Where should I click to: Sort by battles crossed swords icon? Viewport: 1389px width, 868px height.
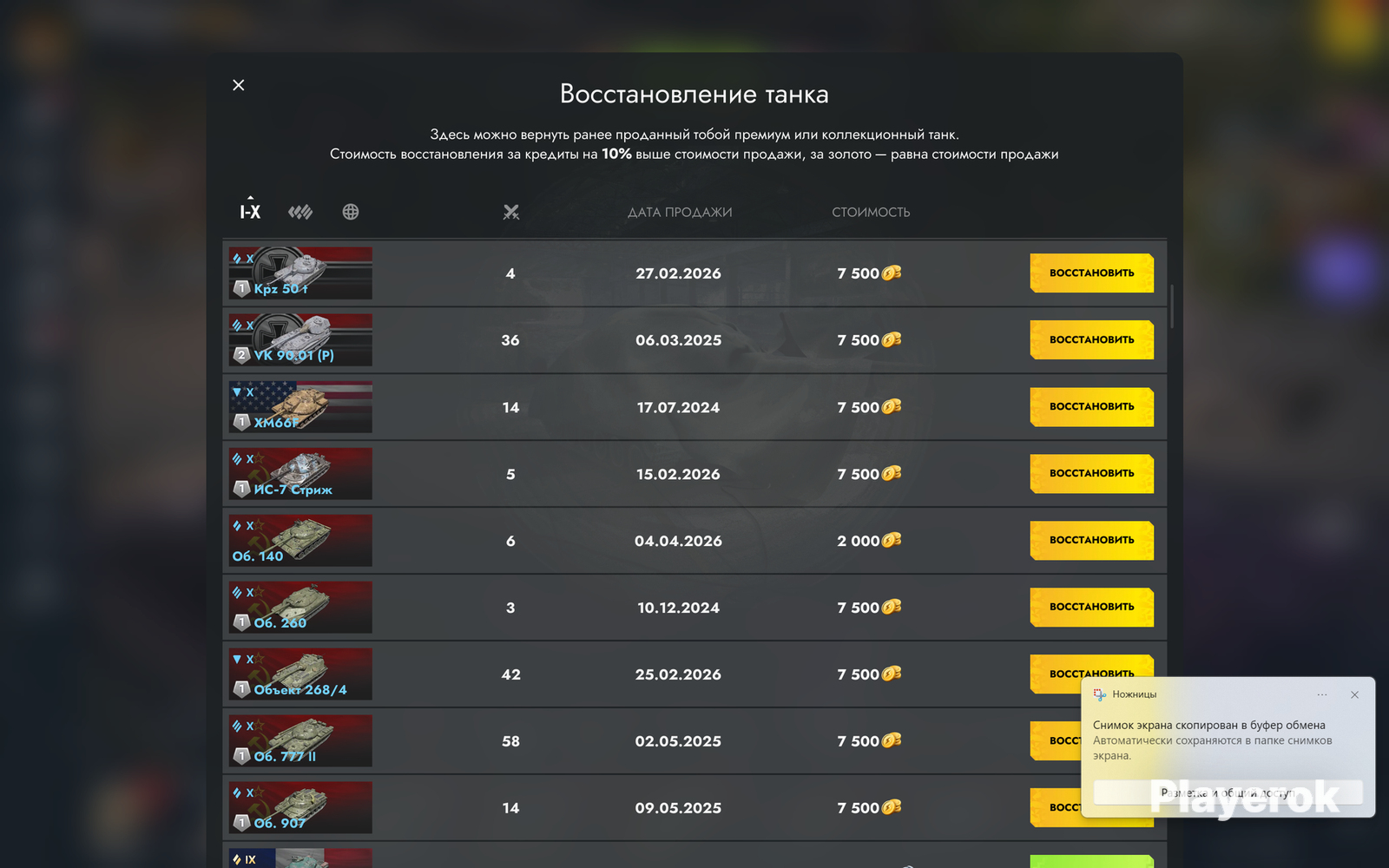point(511,212)
